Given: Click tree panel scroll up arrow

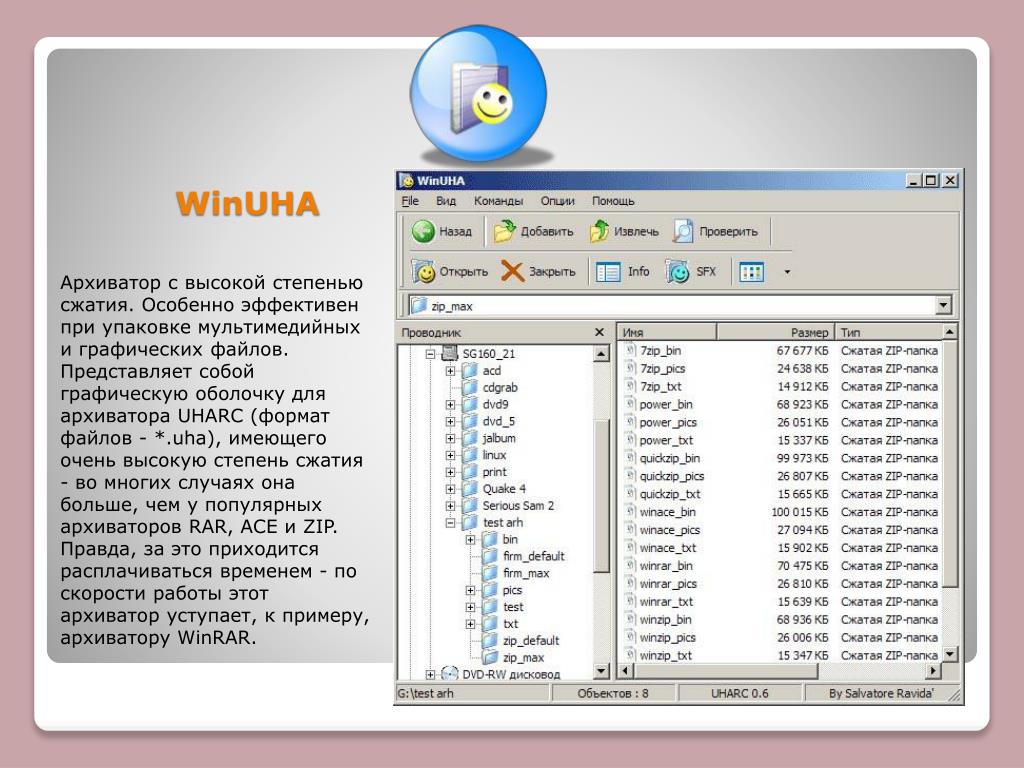Looking at the screenshot, I should (601, 354).
